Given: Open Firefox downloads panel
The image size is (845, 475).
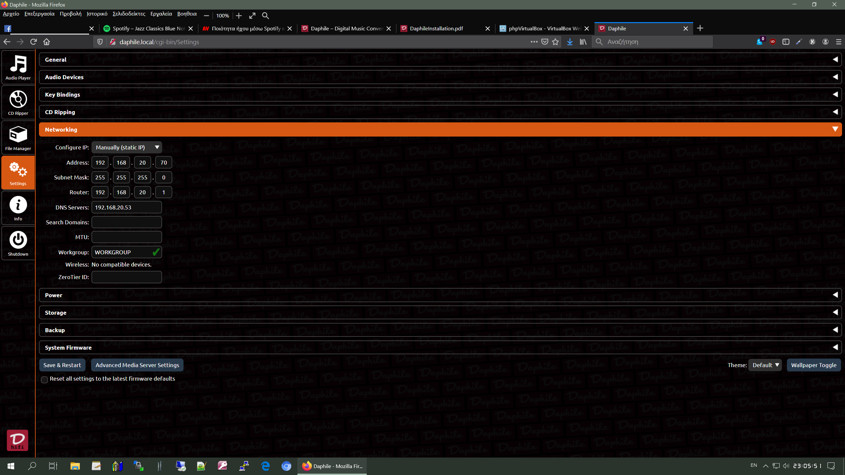Looking at the screenshot, I should [x=570, y=42].
